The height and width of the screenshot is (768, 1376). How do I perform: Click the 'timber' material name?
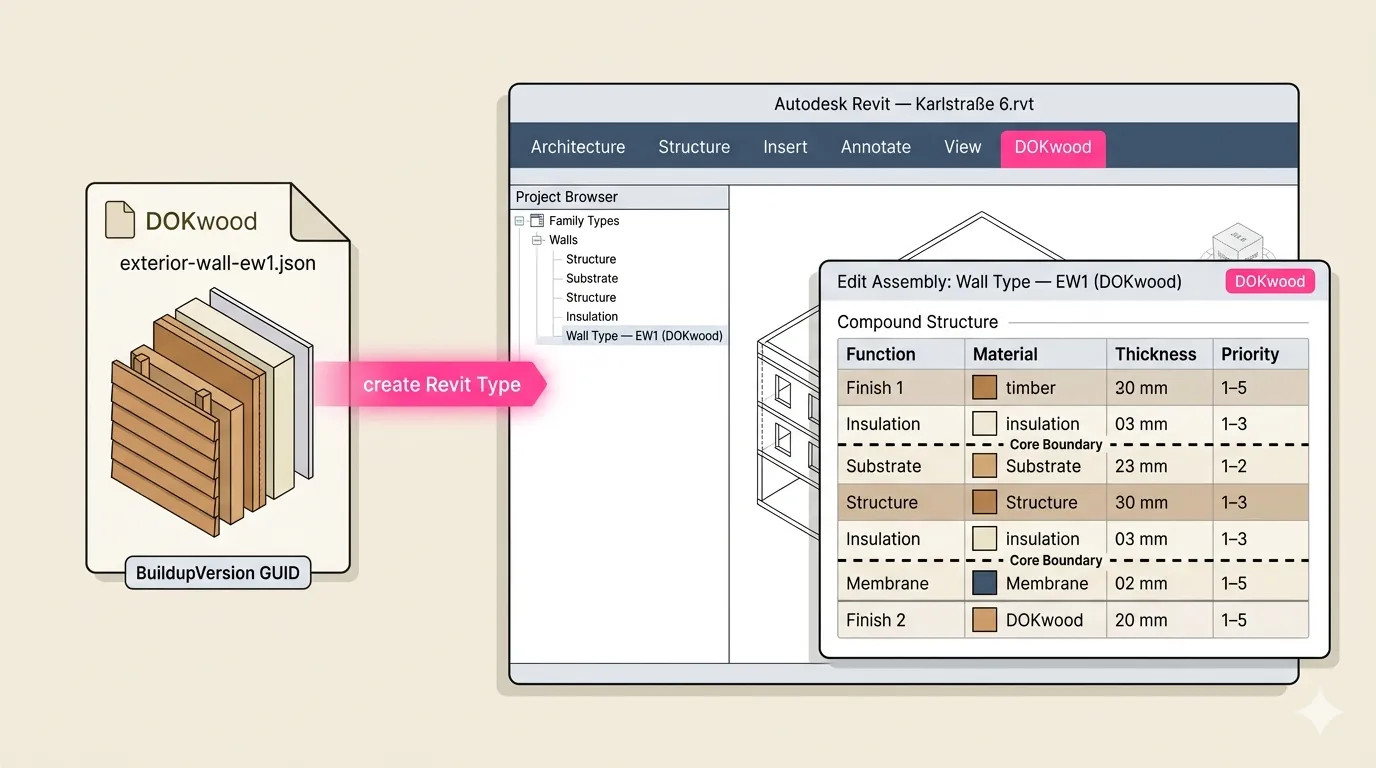pyautogui.click(x=1031, y=388)
